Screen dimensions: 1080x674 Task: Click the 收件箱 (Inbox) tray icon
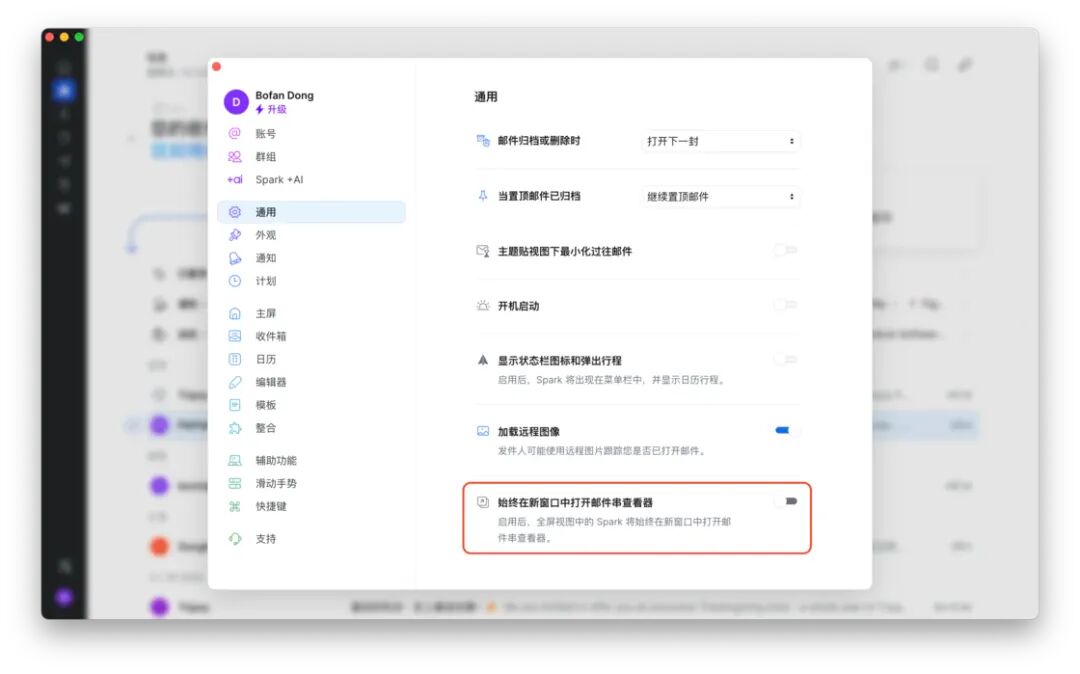[234, 336]
